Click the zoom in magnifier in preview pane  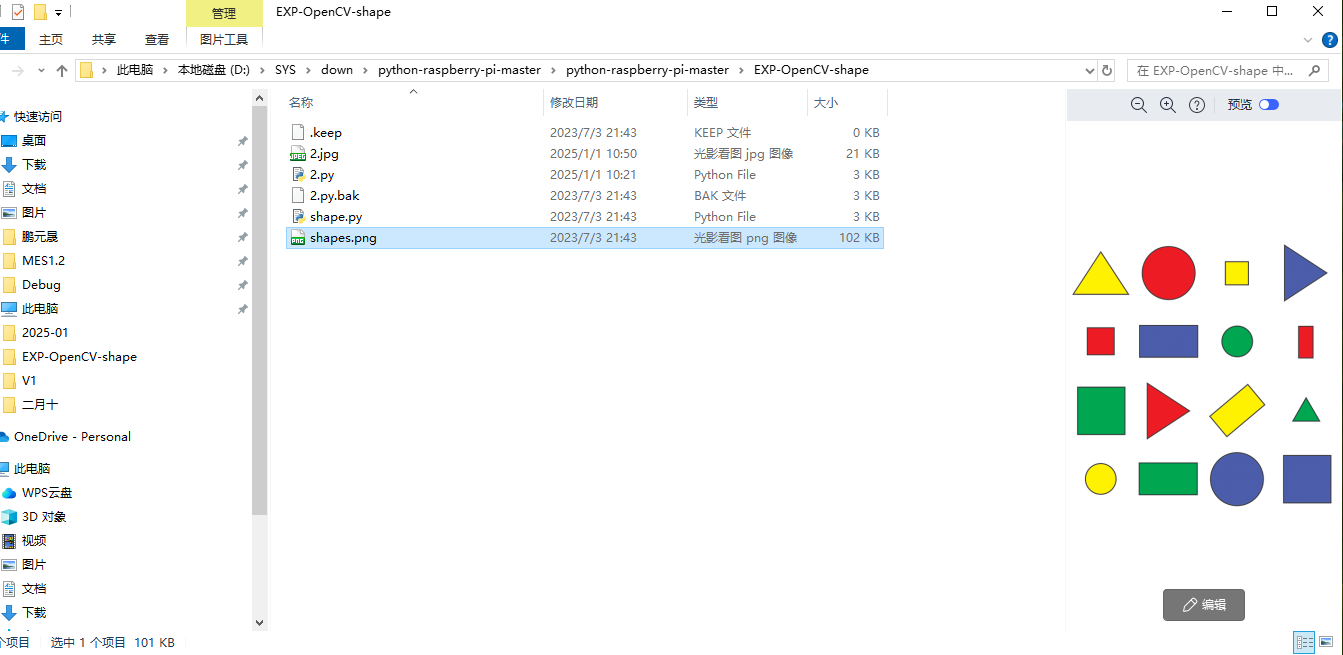tap(1167, 105)
